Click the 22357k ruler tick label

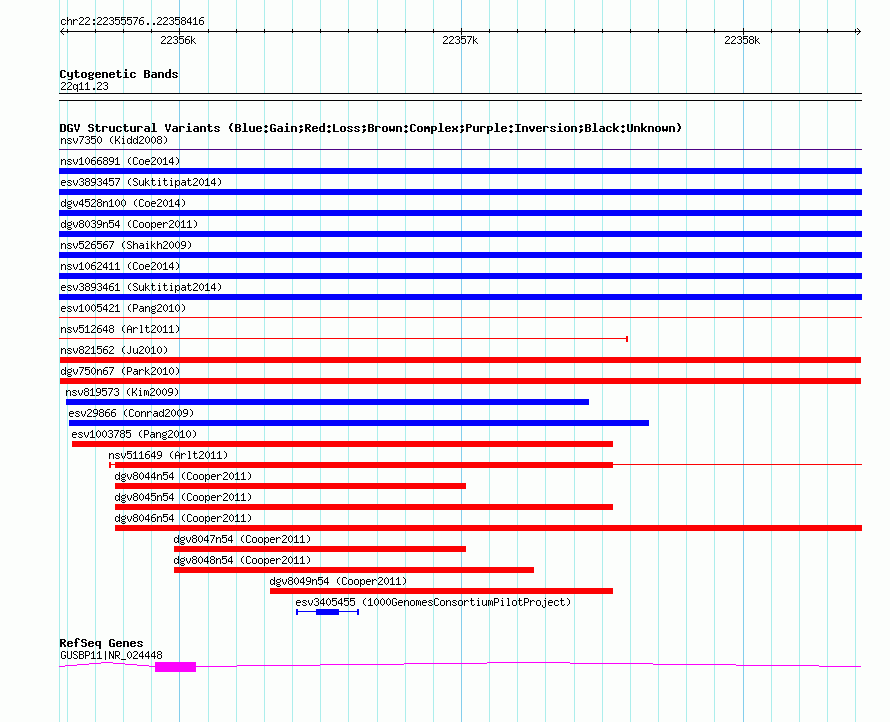(x=460, y=40)
